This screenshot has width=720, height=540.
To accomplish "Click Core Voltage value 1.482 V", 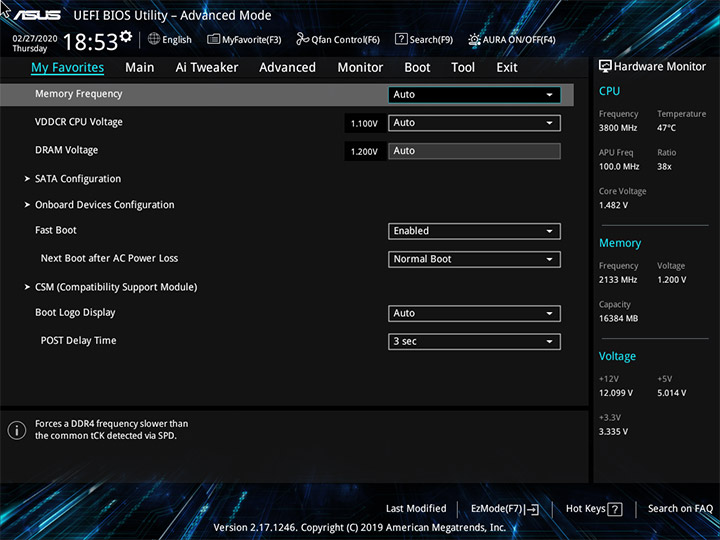I will [x=613, y=205].
